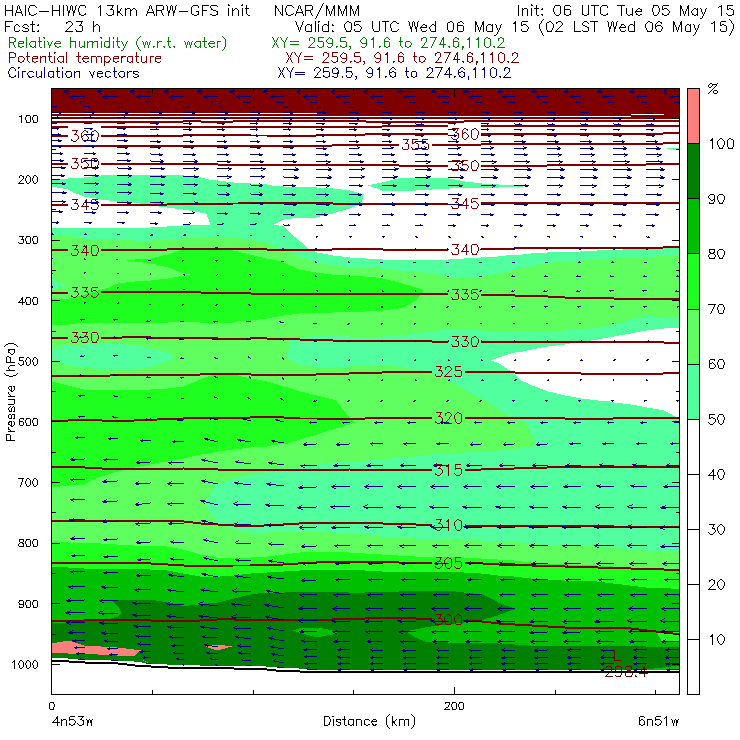Click the darkest green 90–100% colorbar segment
Screen dimensions: 740x740
pyautogui.click(x=693, y=171)
